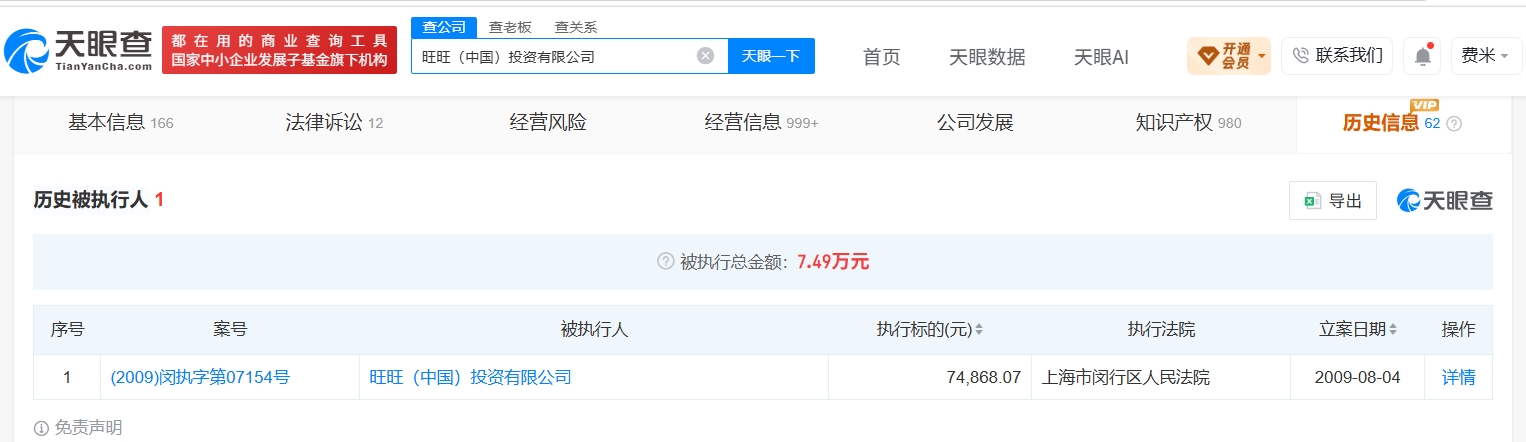Click the 天眼一下 search button
1526x442 pixels.
[771, 56]
